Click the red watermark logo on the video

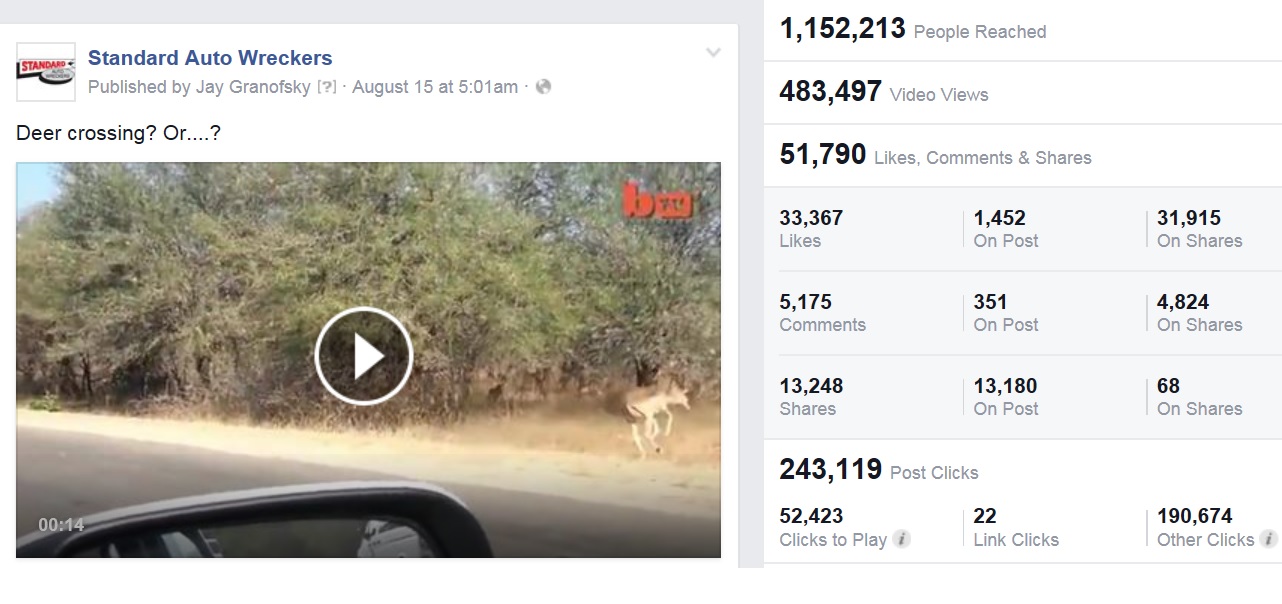(x=657, y=201)
